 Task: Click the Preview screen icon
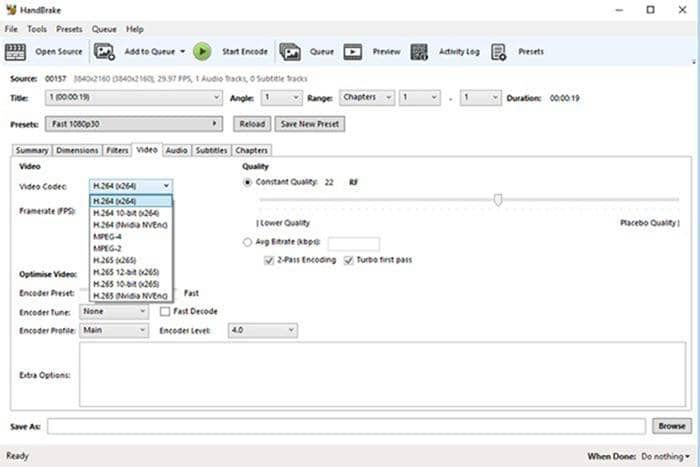click(x=353, y=52)
